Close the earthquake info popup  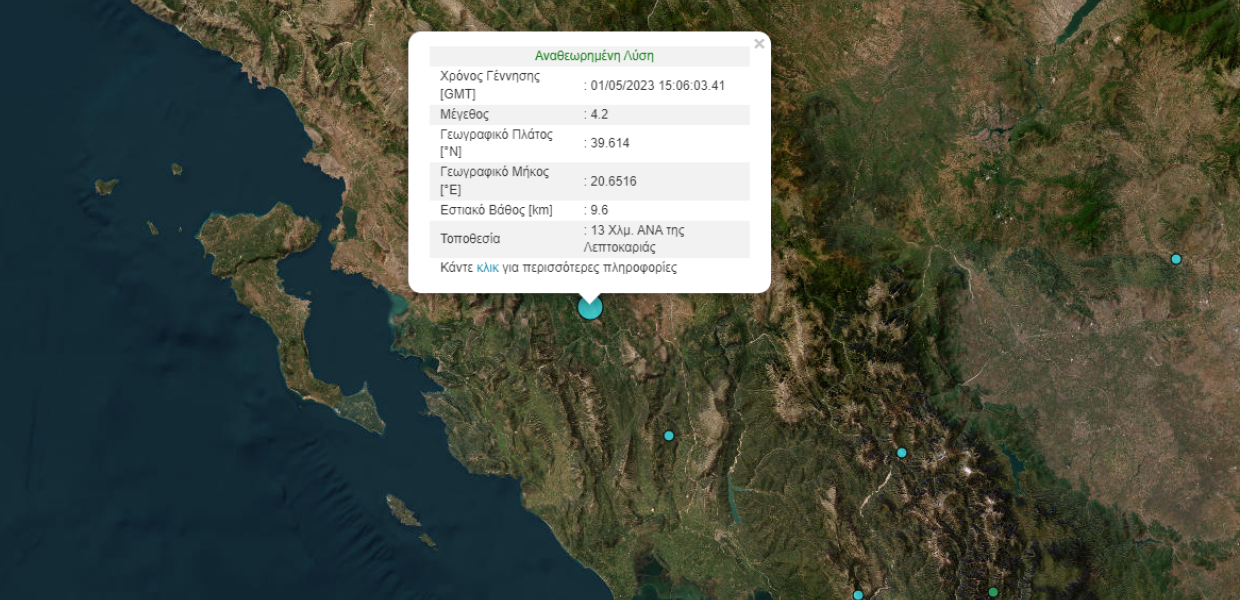[x=759, y=44]
